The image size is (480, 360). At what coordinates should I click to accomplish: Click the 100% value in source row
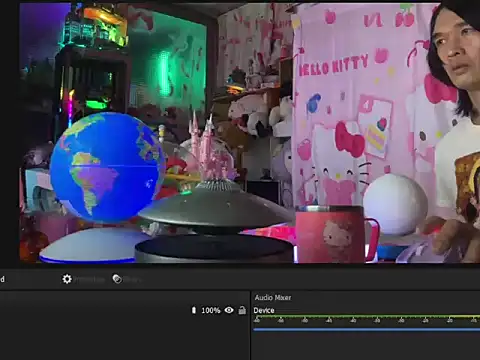coord(211,310)
